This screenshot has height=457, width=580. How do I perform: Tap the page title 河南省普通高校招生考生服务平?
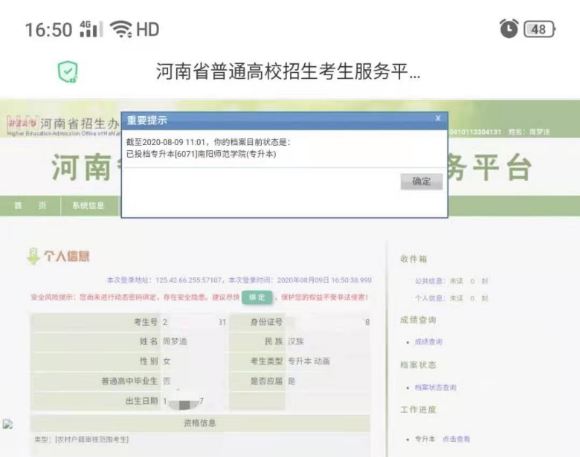pyautogui.click(x=288, y=71)
